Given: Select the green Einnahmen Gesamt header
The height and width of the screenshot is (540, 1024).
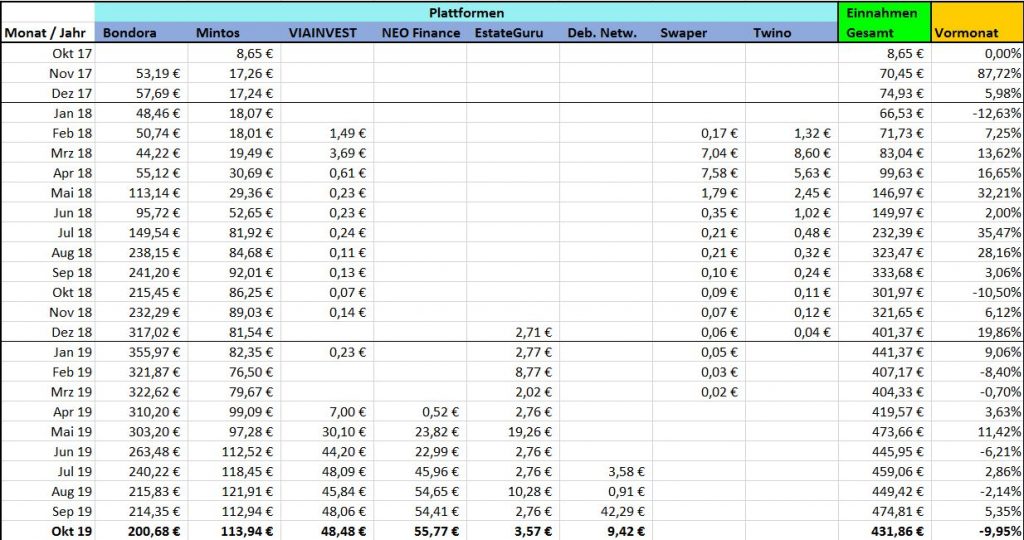Looking at the screenshot, I should (x=884, y=22).
